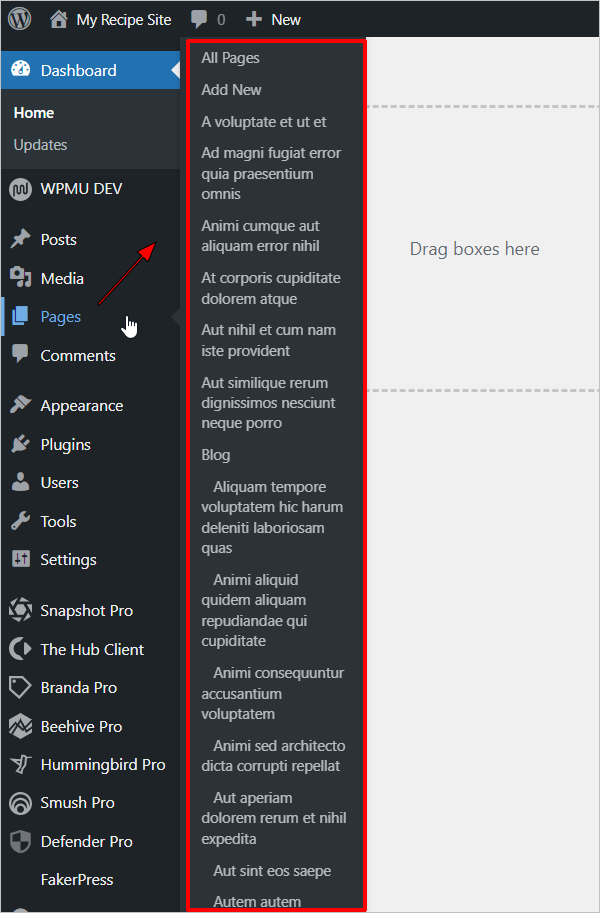
Task: Click the Updates submenu link
Action: [40, 144]
